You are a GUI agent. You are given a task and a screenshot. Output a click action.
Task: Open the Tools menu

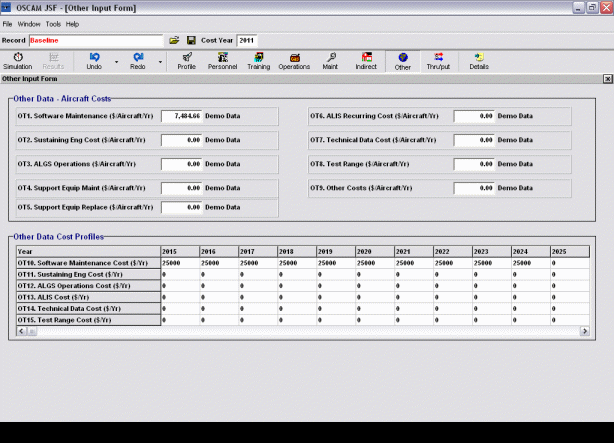tap(53, 24)
